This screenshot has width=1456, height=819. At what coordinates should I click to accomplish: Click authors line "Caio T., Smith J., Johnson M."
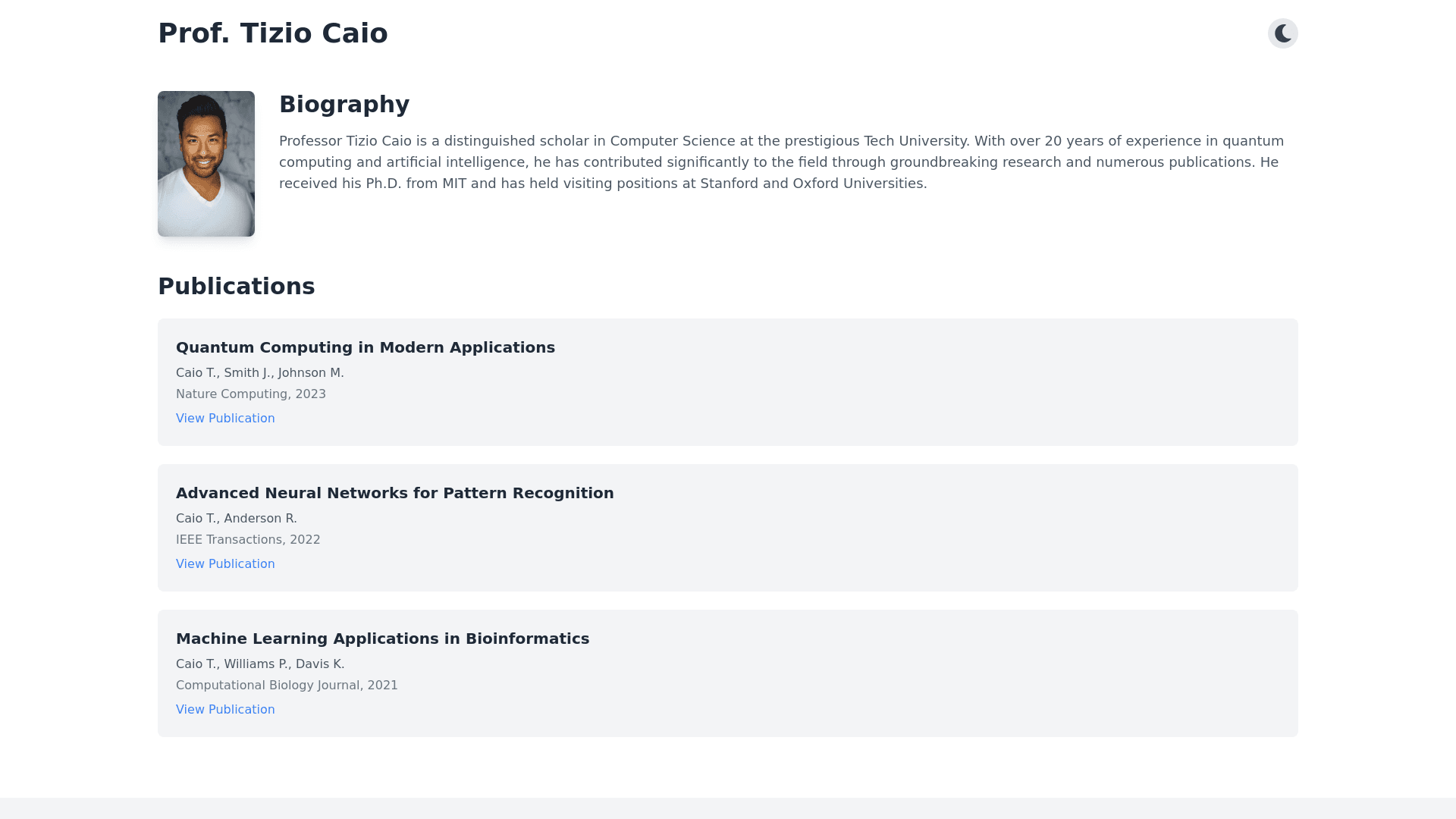point(260,373)
